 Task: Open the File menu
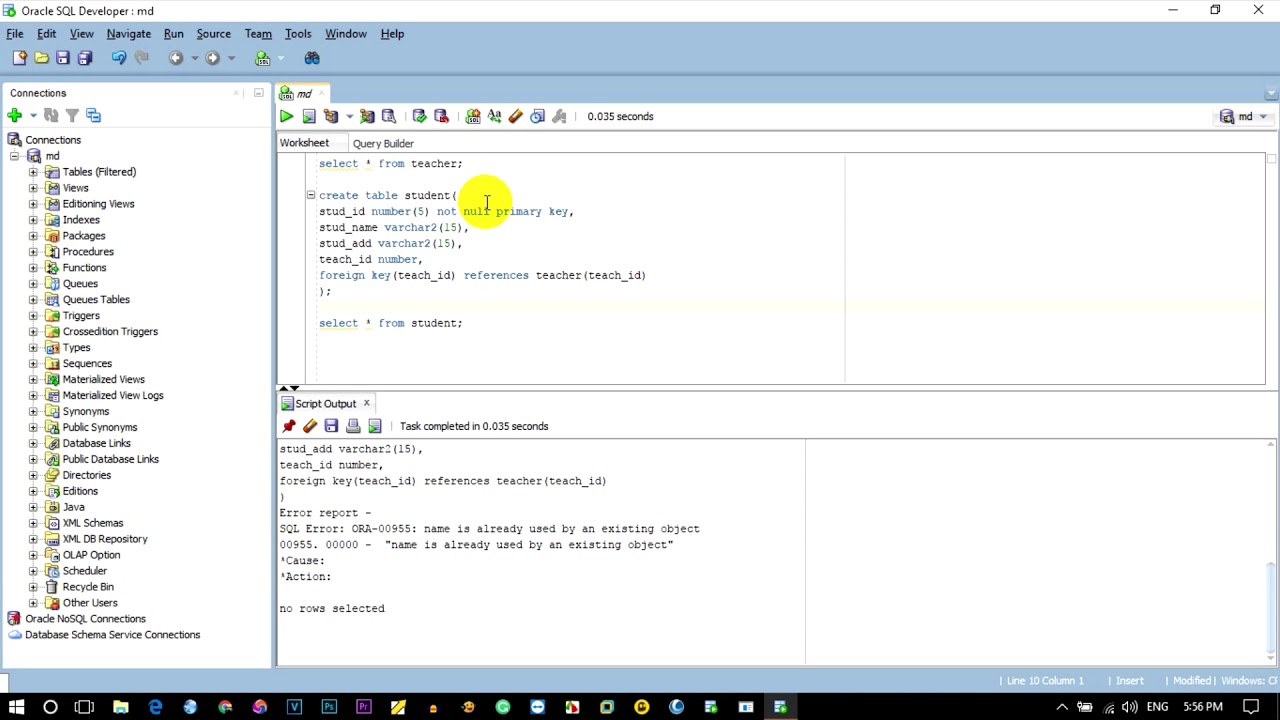[15, 34]
